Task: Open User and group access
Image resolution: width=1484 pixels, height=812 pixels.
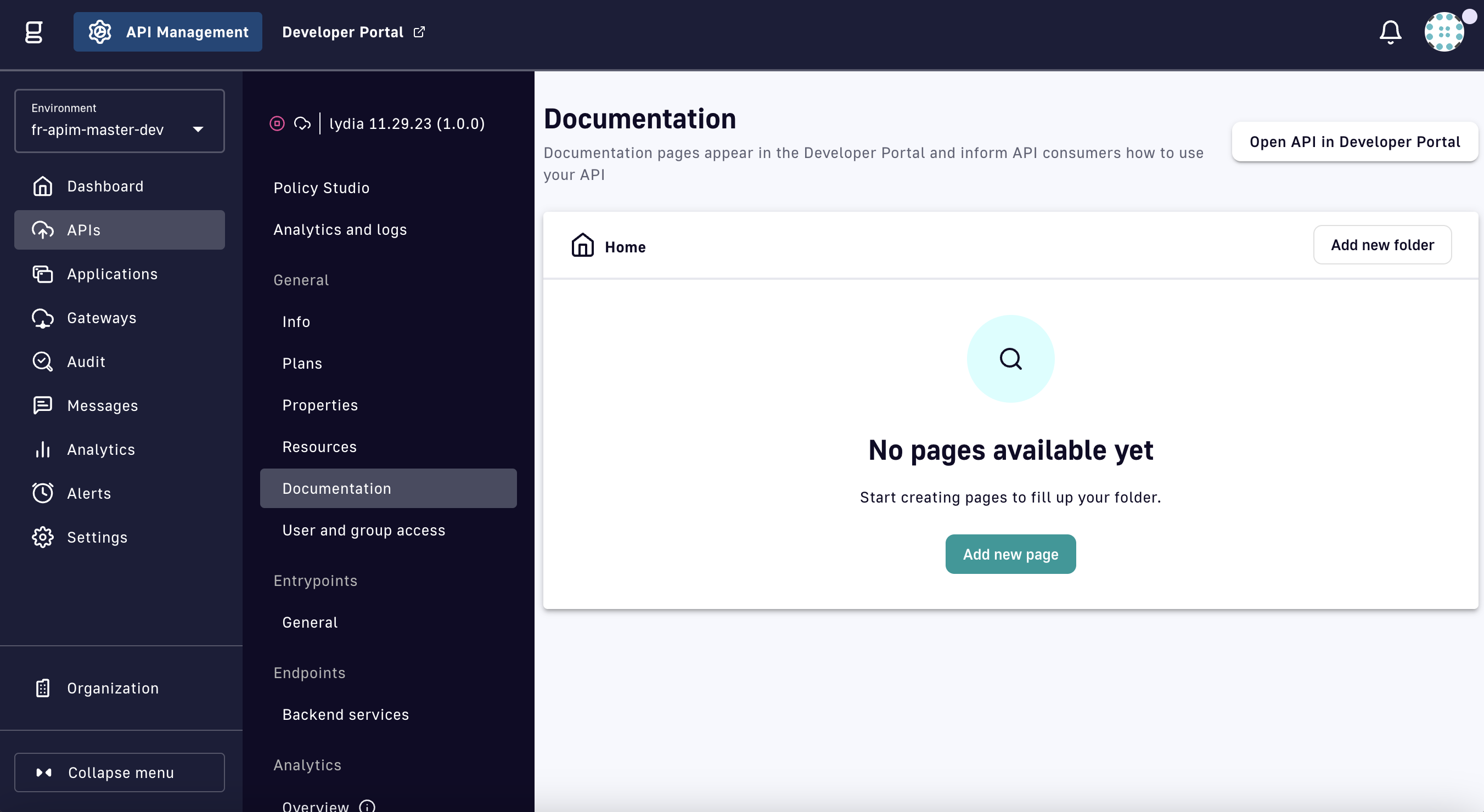Action: pos(363,531)
